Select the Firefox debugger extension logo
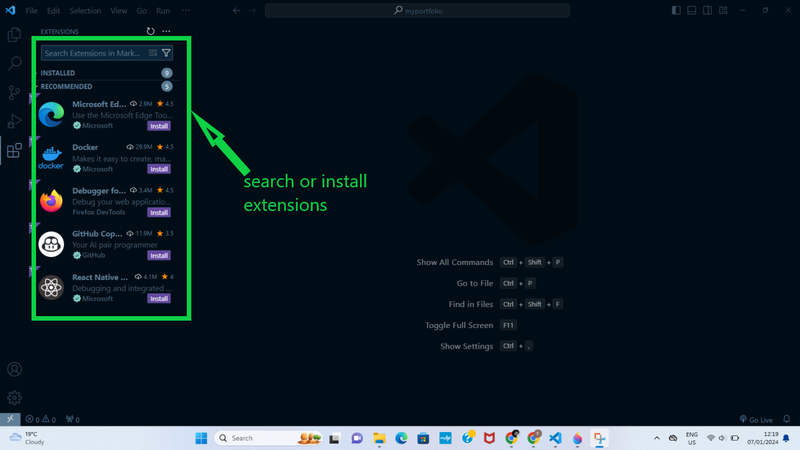Screen dimensions: 800x450 (51, 201)
